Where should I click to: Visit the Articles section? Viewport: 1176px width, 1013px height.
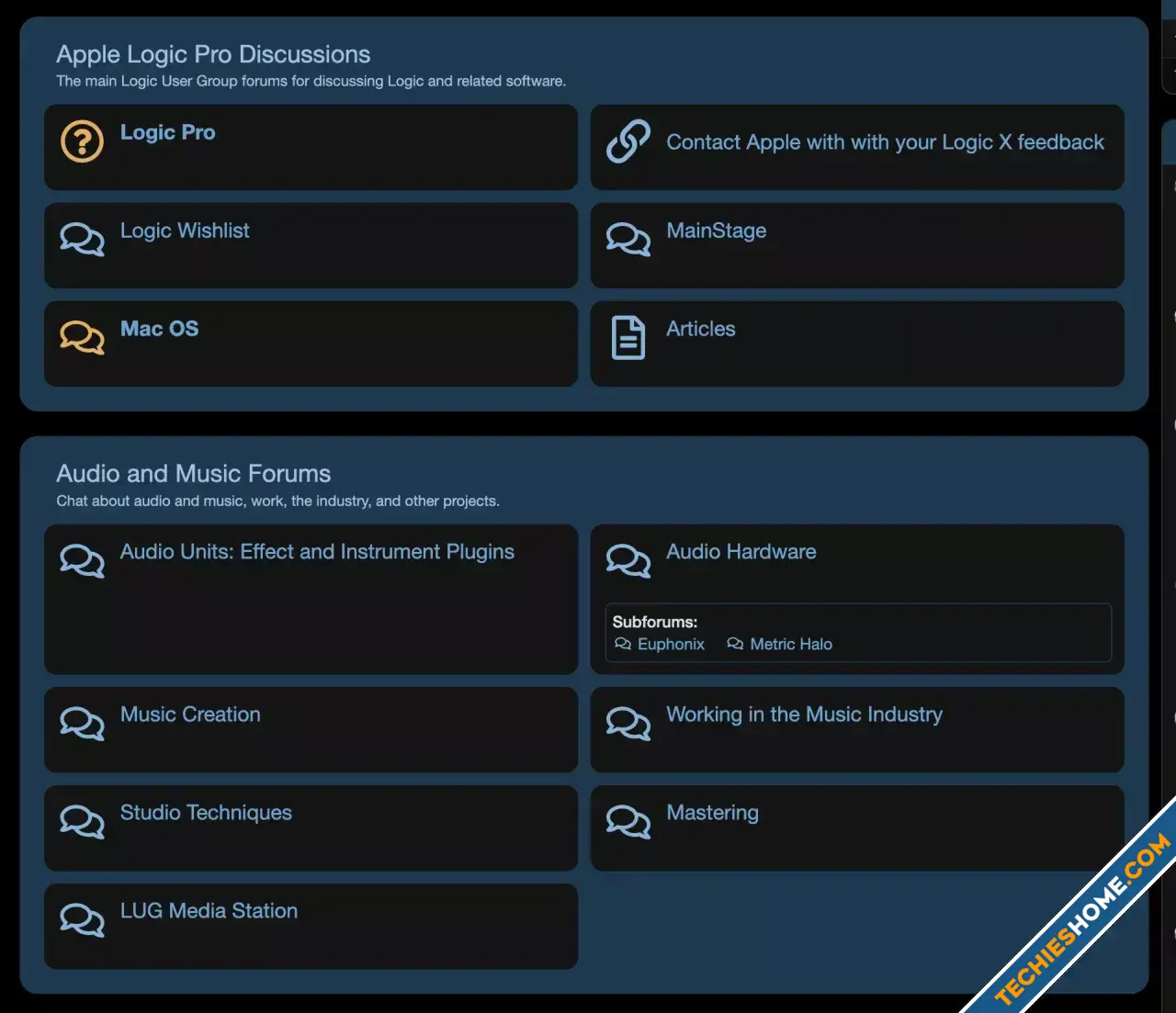pos(700,329)
